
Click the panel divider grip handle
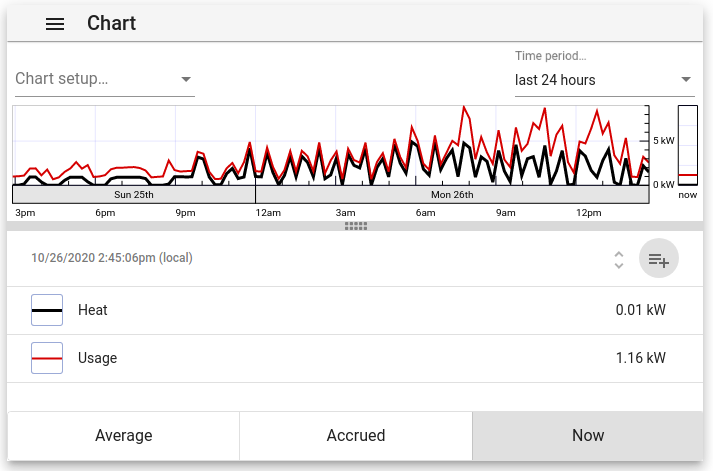pos(356,226)
